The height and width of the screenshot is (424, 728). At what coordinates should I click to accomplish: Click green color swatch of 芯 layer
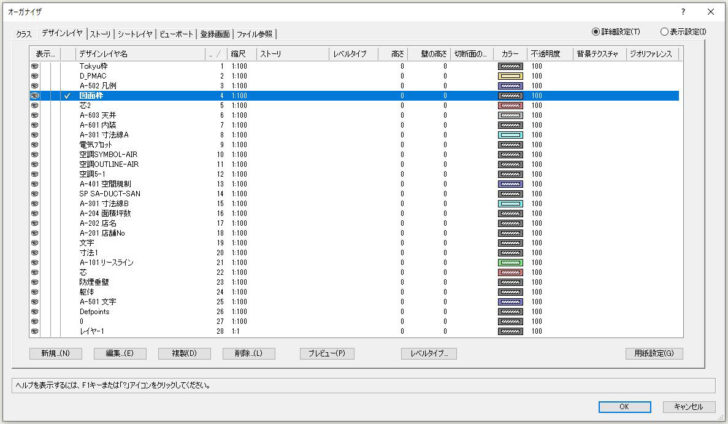click(x=511, y=272)
